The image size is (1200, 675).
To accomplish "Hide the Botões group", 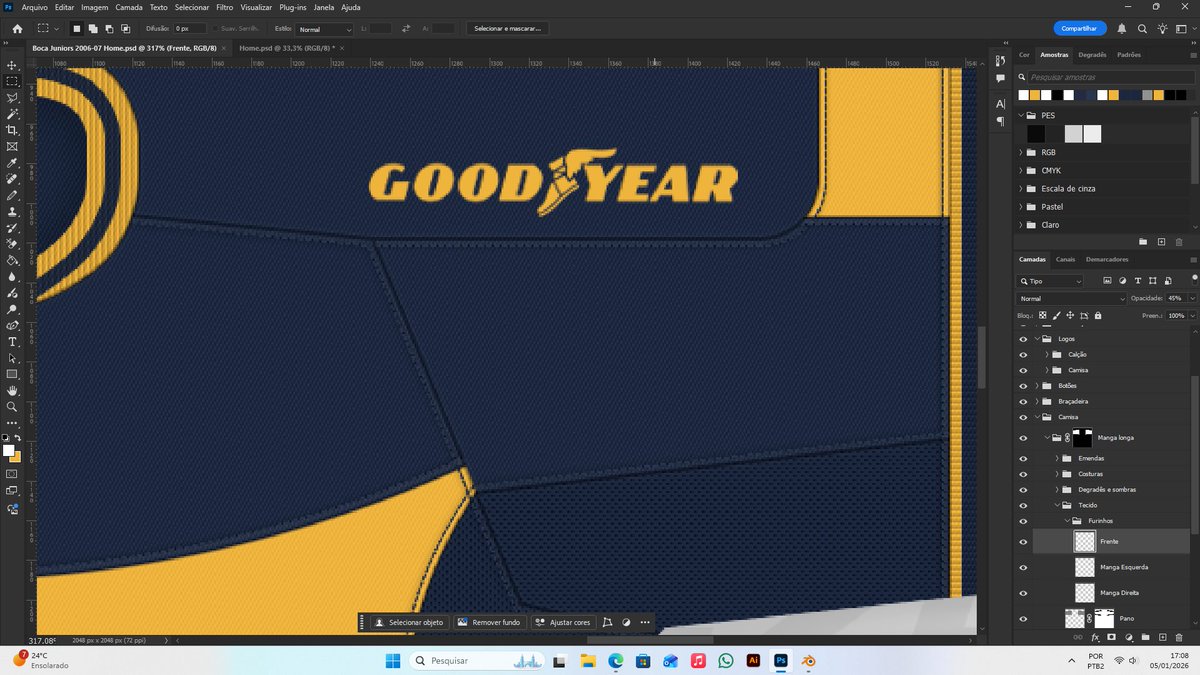I will coord(1022,386).
